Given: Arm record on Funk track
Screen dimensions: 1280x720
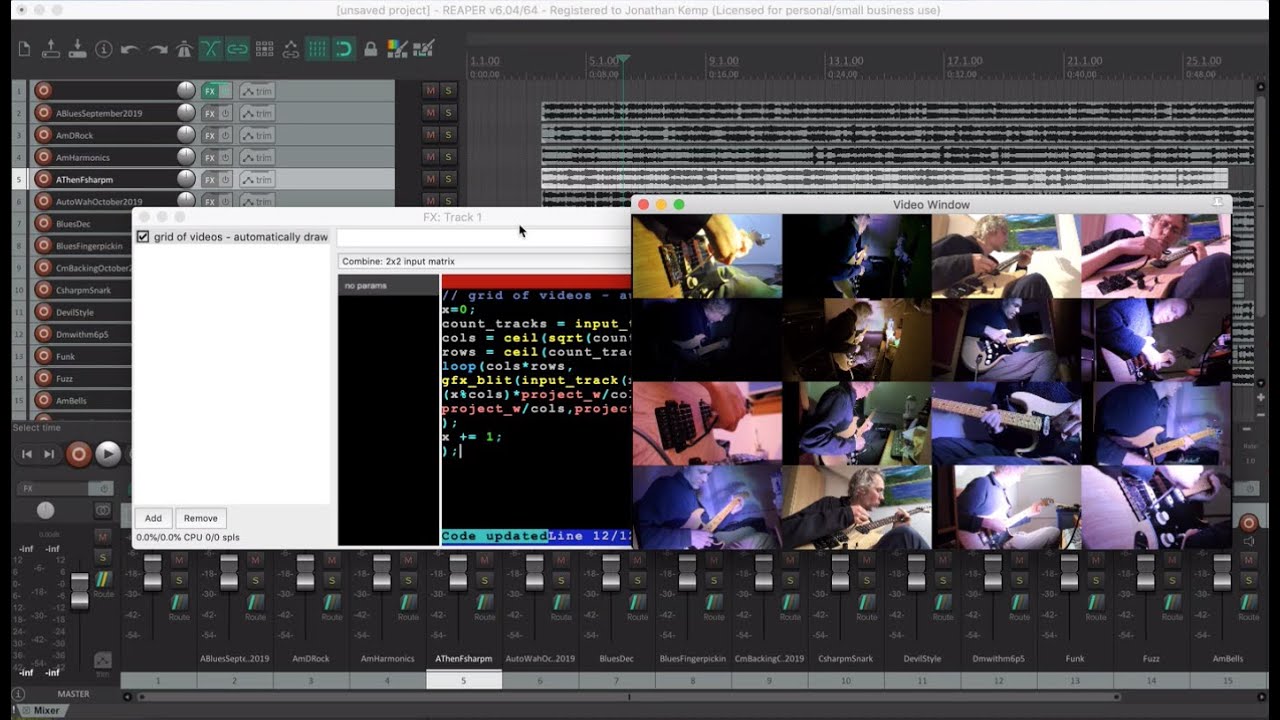Looking at the screenshot, I should click(43, 356).
